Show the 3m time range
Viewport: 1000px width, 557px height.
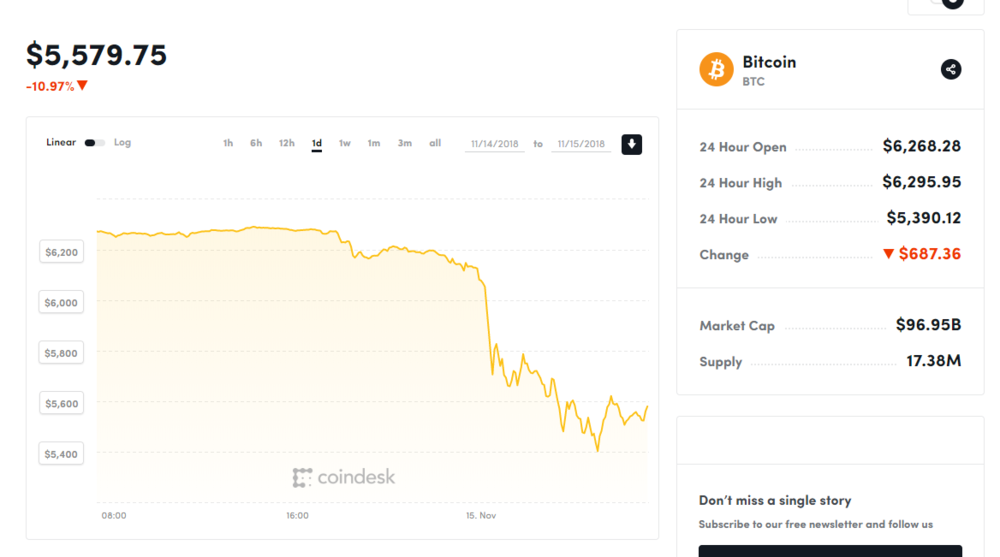point(404,143)
